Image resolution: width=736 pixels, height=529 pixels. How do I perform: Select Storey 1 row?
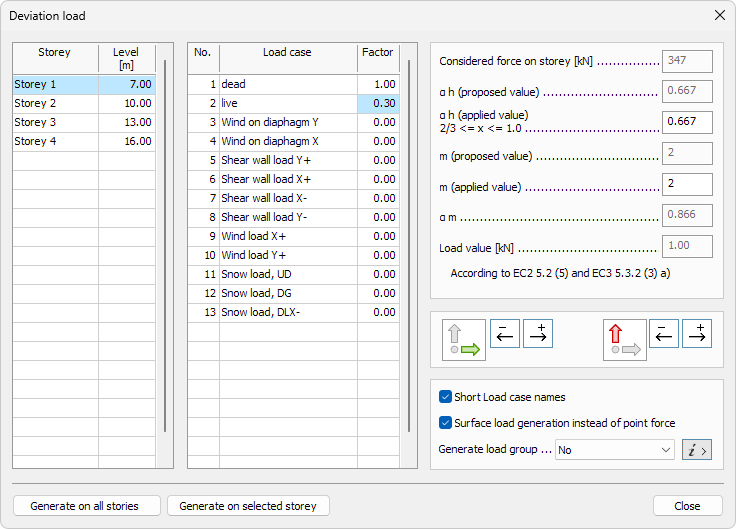[x=84, y=84]
